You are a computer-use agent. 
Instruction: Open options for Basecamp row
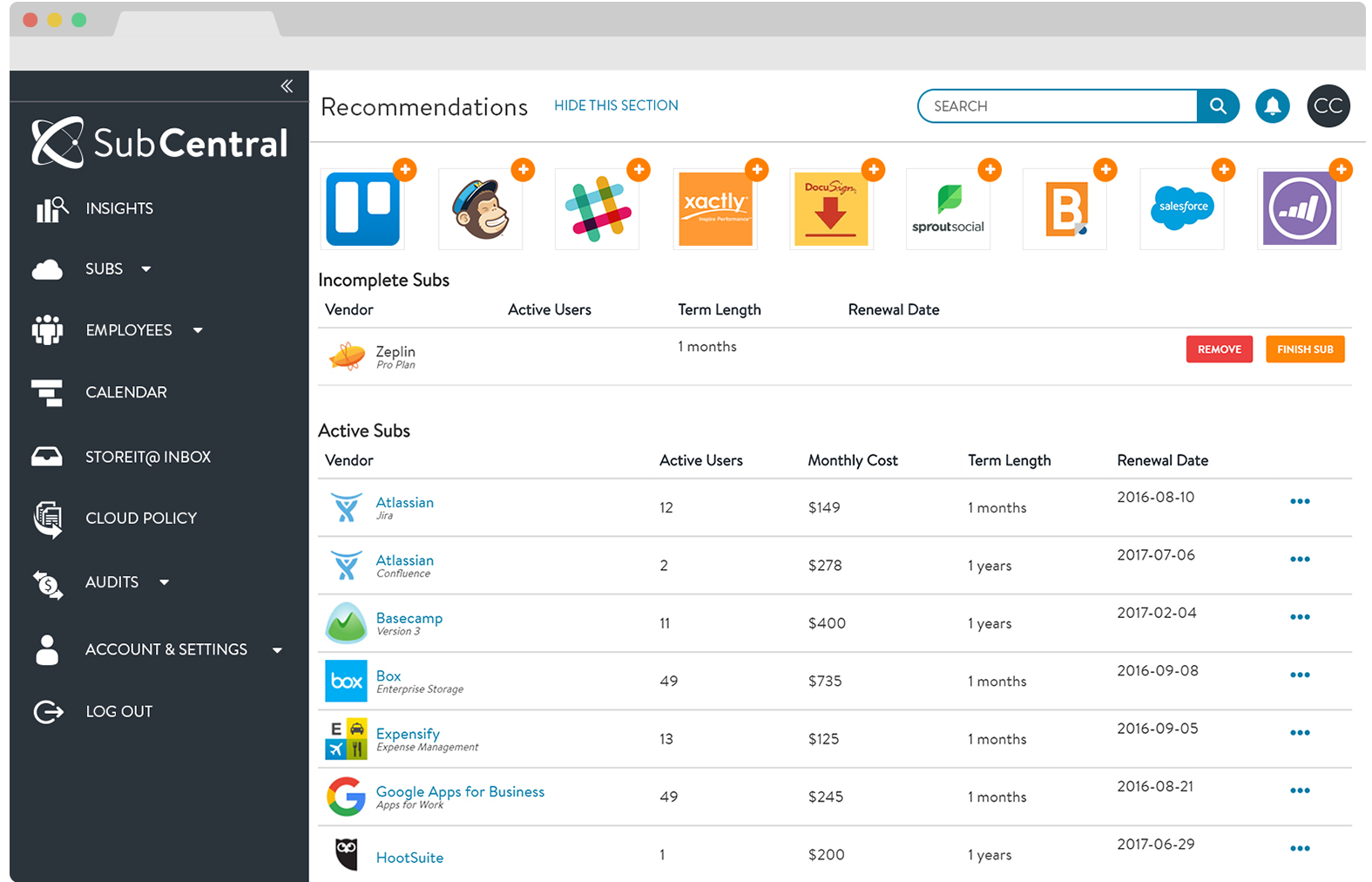[x=1300, y=617]
